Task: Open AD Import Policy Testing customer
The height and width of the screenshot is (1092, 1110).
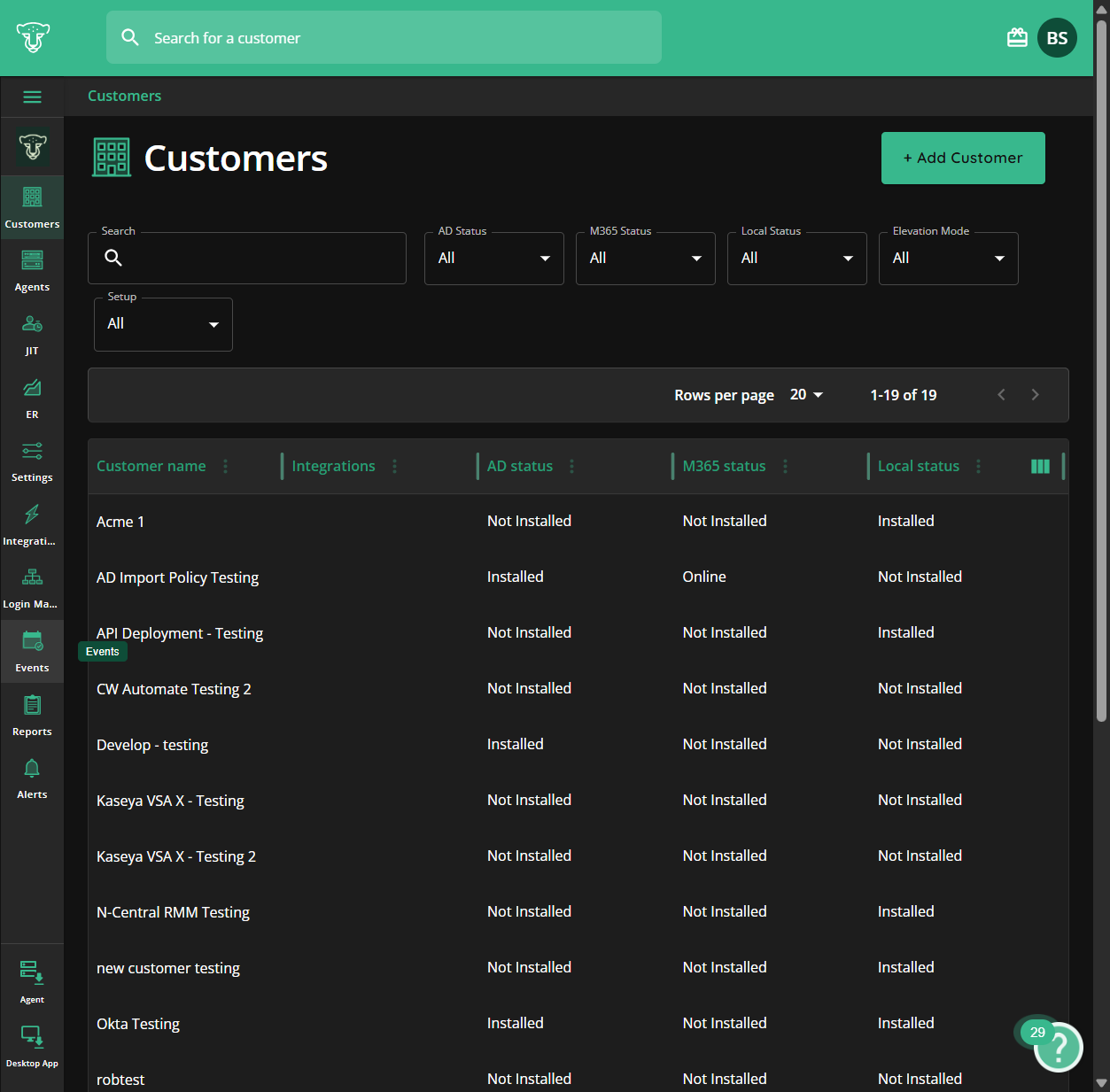Action: pyautogui.click(x=578, y=577)
